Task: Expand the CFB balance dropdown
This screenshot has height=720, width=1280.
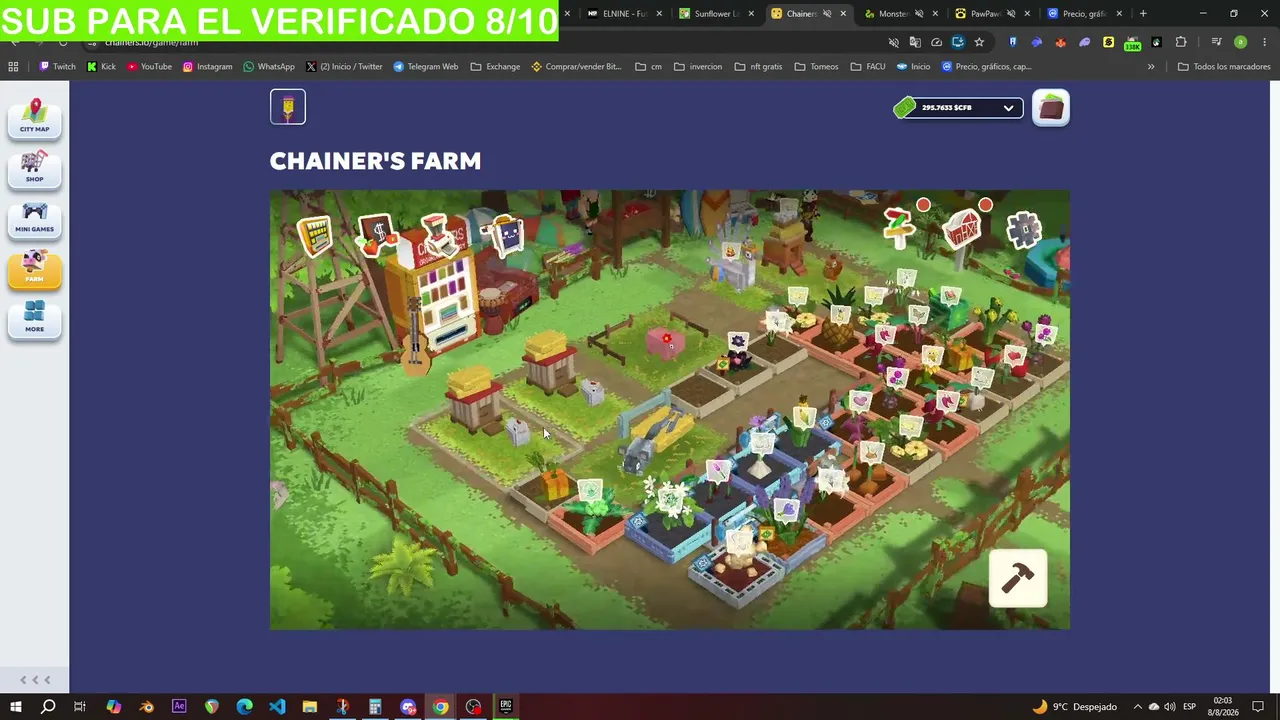Action: 1008,108
